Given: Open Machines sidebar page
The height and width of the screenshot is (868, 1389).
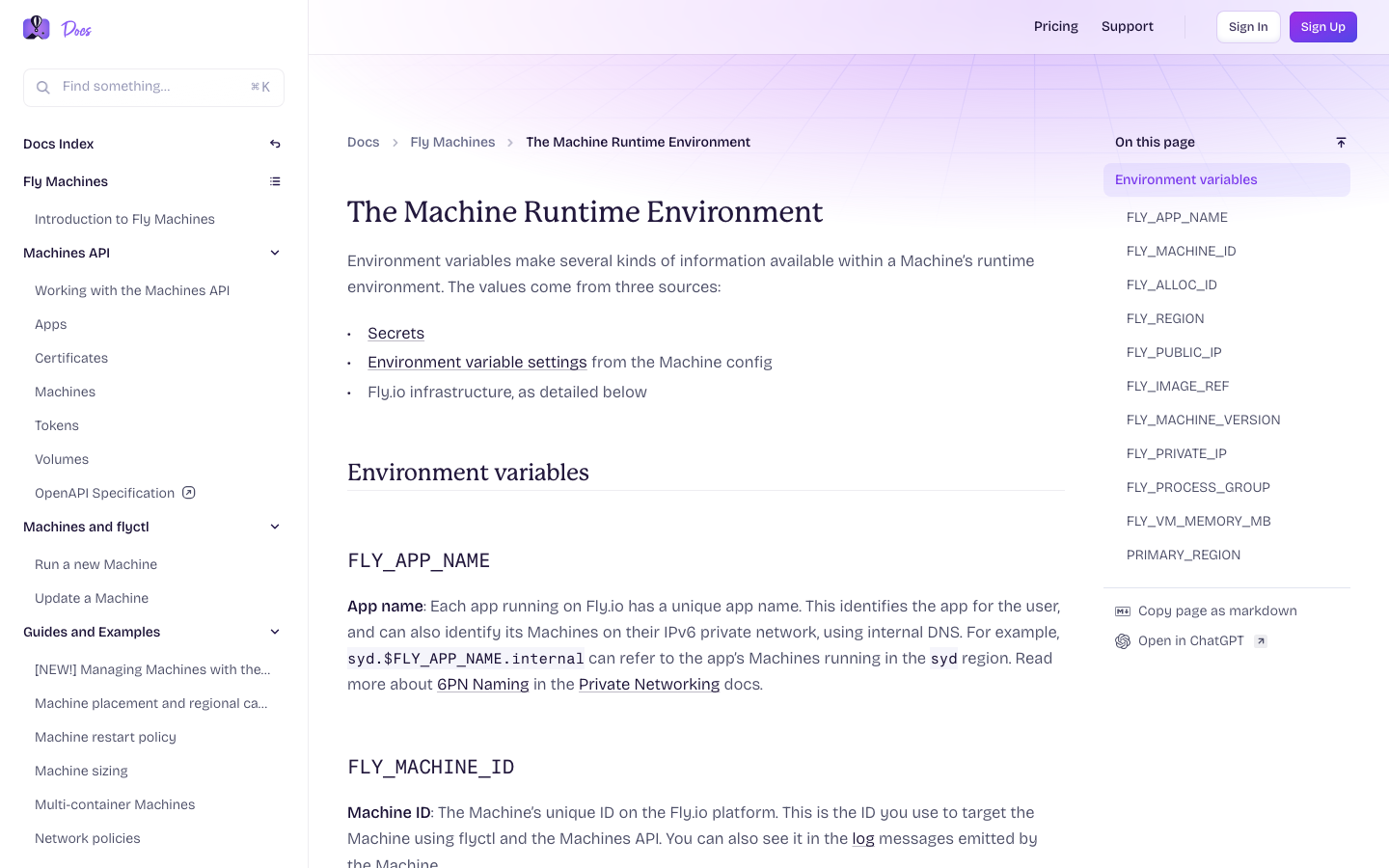Looking at the screenshot, I should point(65,392).
